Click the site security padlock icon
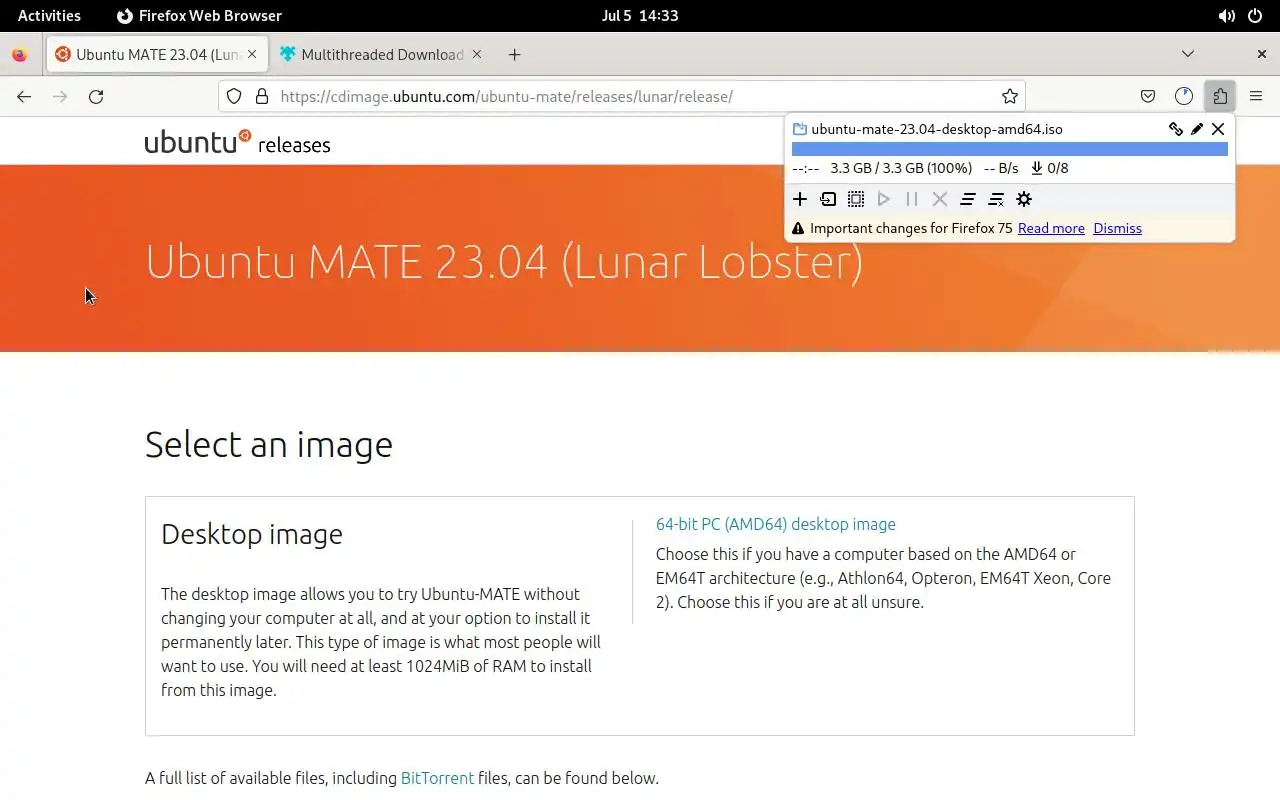This screenshot has height=800, width=1280. tap(262, 97)
